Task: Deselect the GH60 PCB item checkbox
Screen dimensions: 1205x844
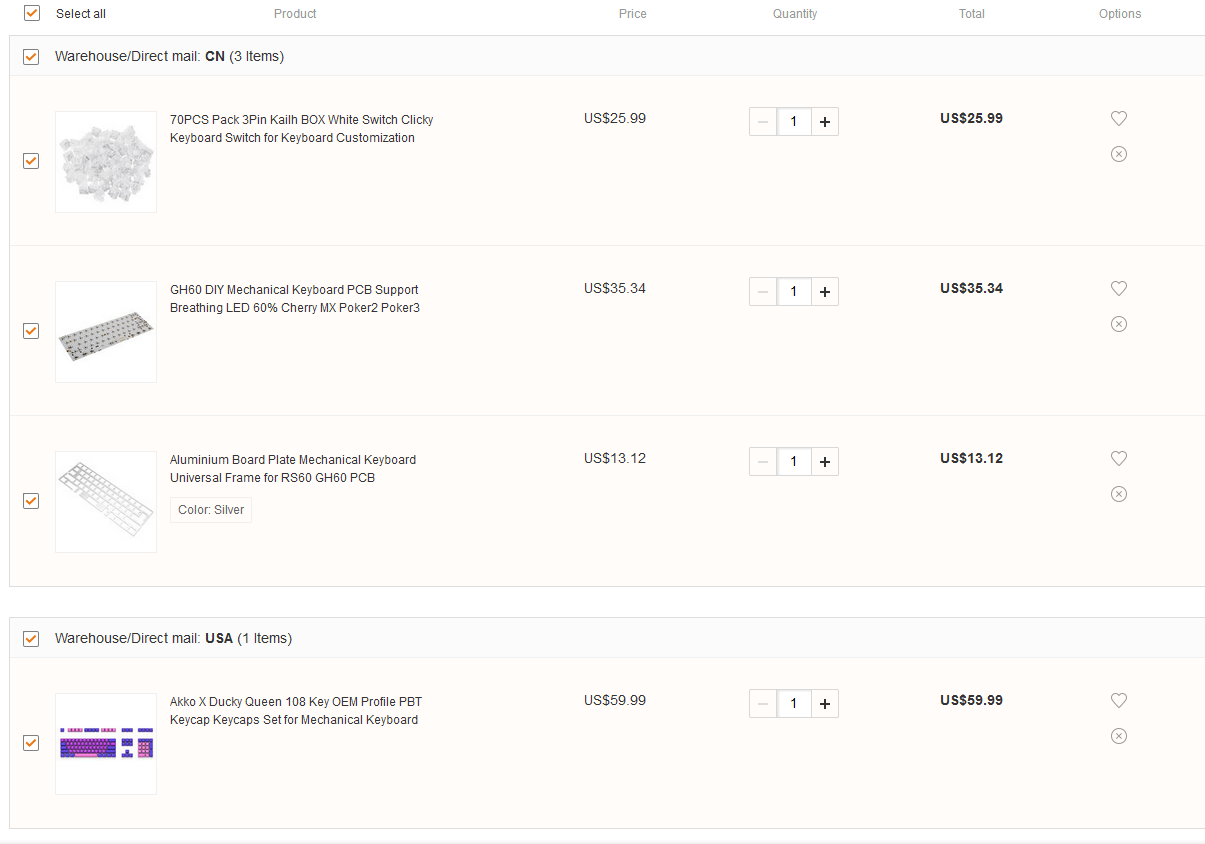Action: pyautogui.click(x=31, y=331)
